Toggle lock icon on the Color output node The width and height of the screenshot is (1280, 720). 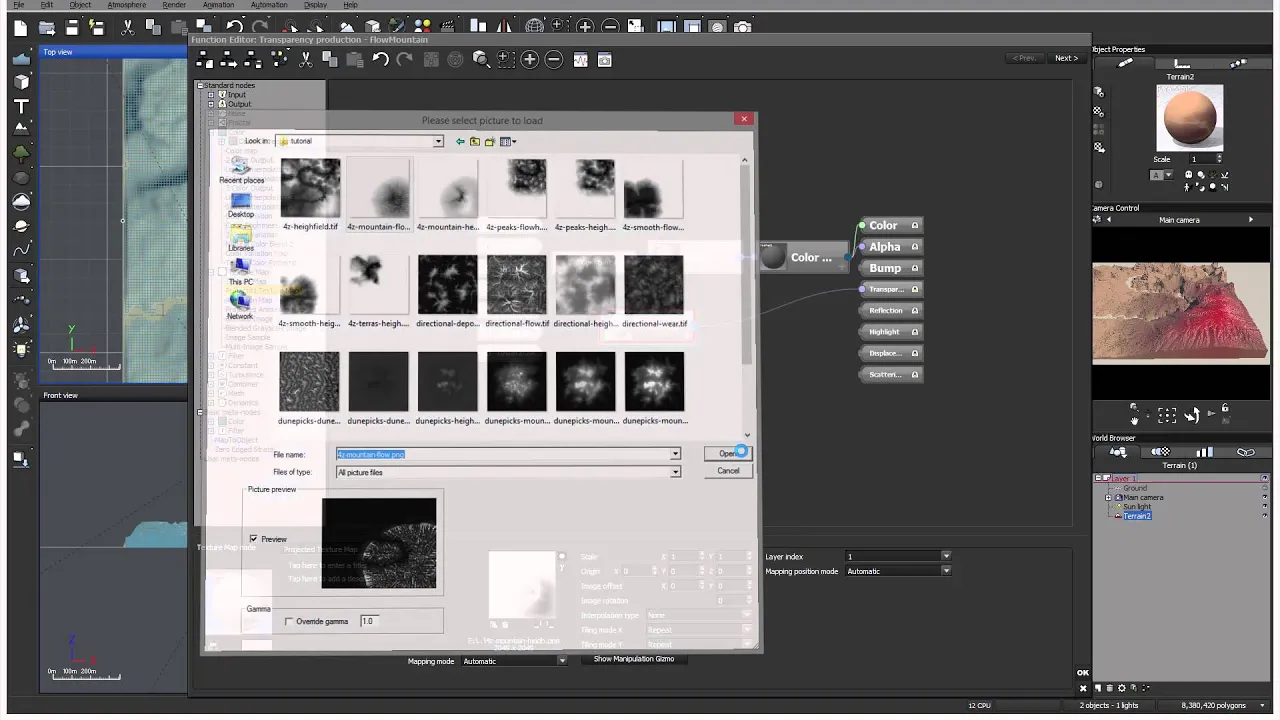915,226
